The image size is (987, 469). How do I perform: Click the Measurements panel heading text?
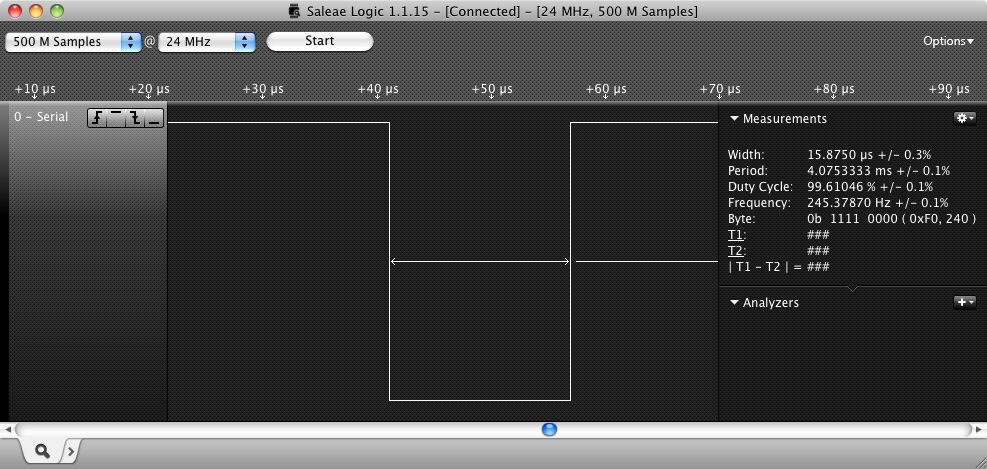785,118
